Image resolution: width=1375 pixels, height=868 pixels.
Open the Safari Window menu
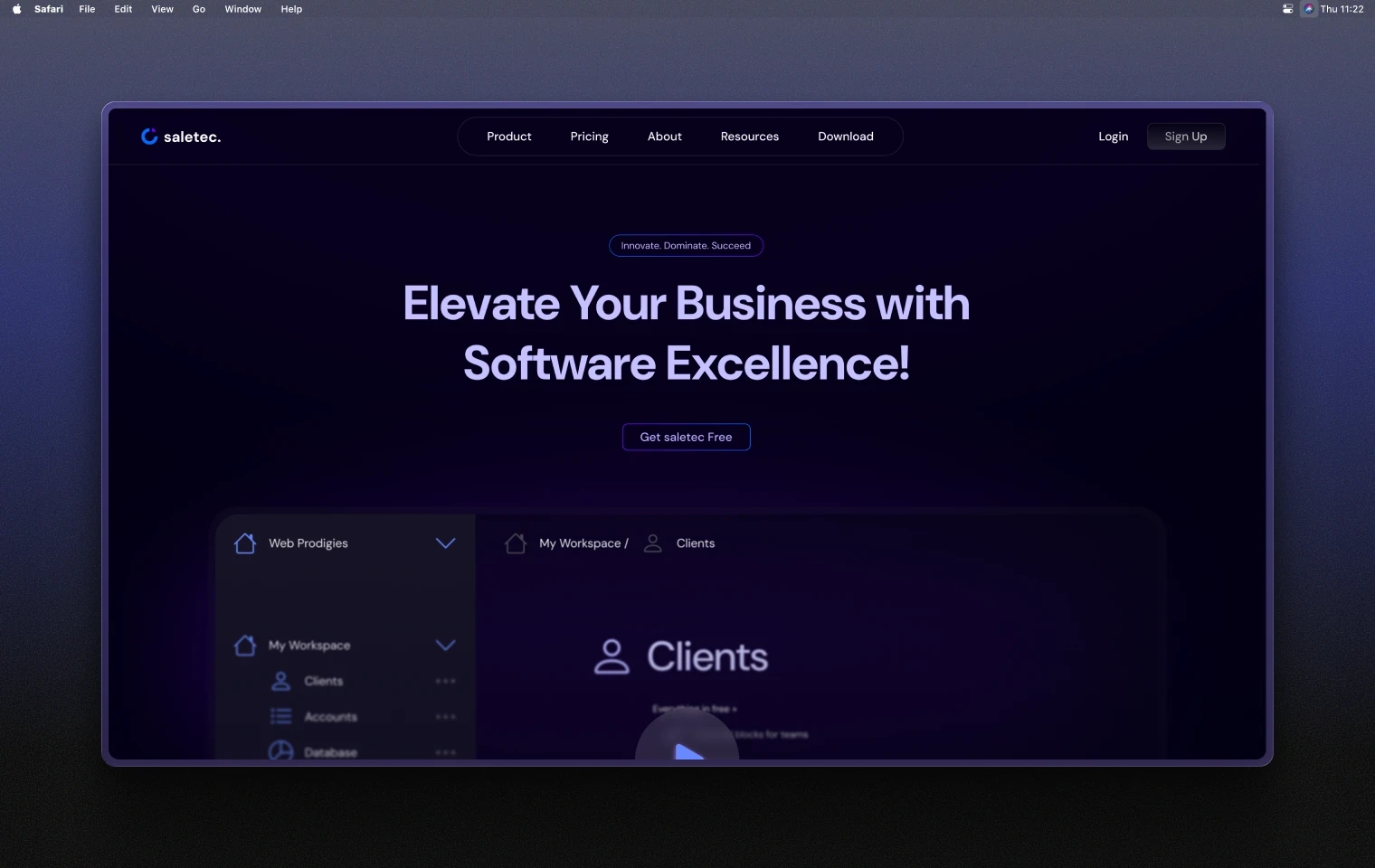click(x=242, y=9)
